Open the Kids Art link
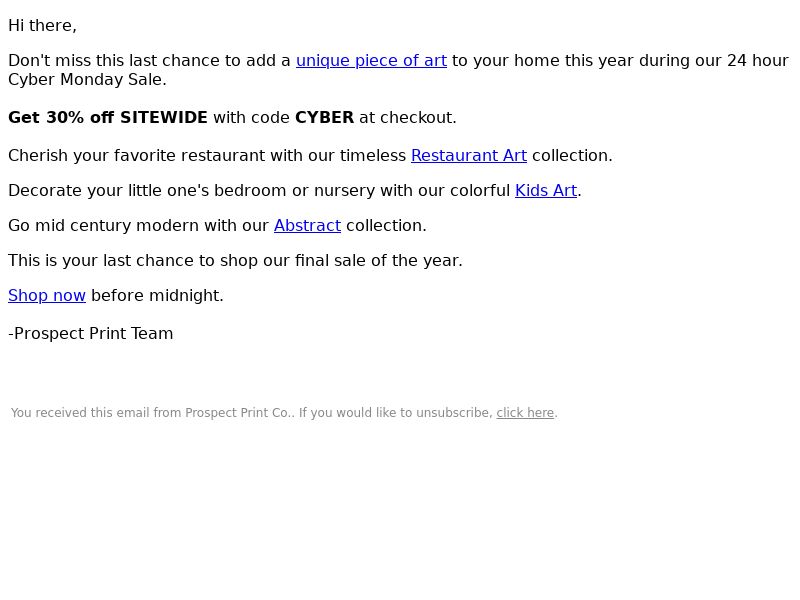Image resolution: width=800 pixels, height=600 pixels. [545, 191]
